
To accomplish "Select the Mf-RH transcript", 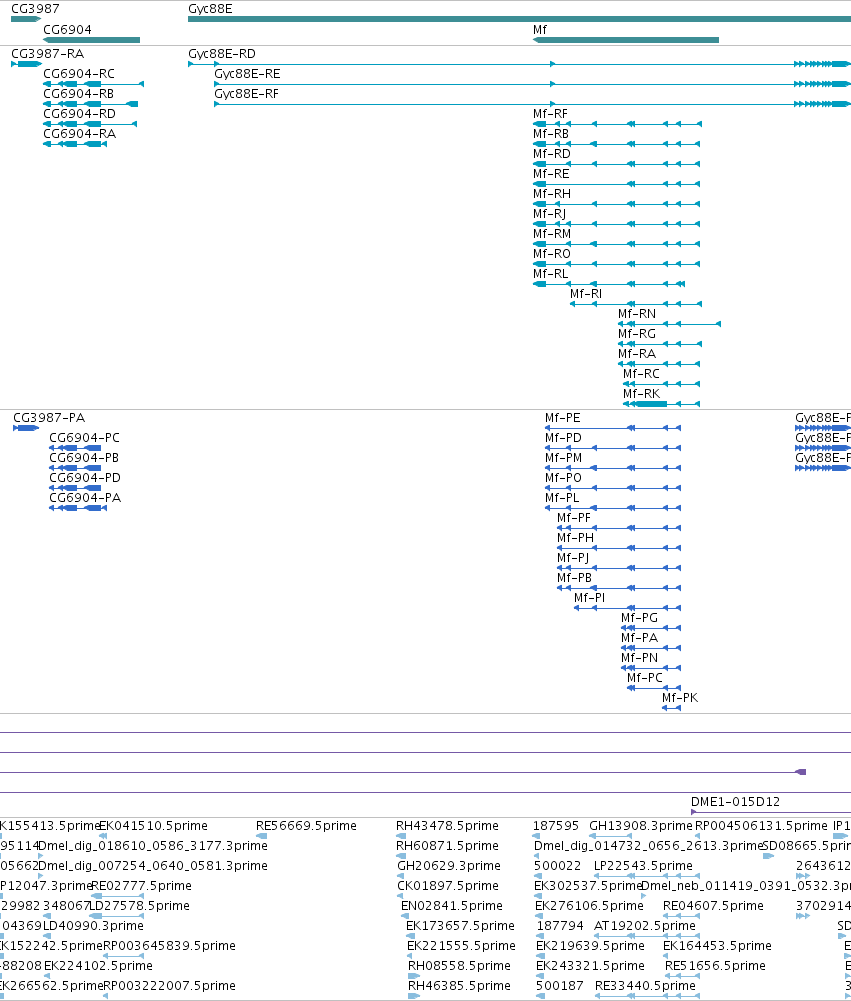I will (x=617, y=204).
